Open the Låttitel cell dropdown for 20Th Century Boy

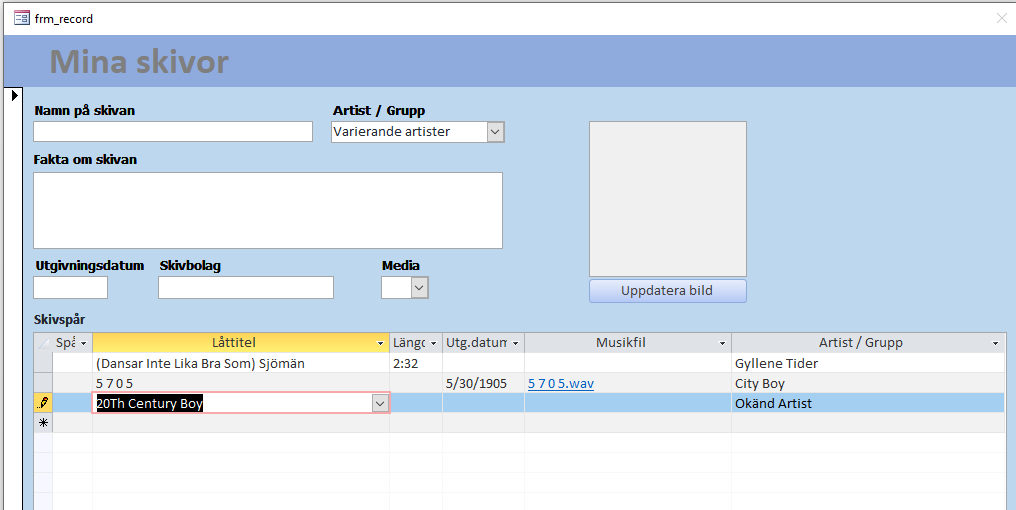click(x=380, y=404)
